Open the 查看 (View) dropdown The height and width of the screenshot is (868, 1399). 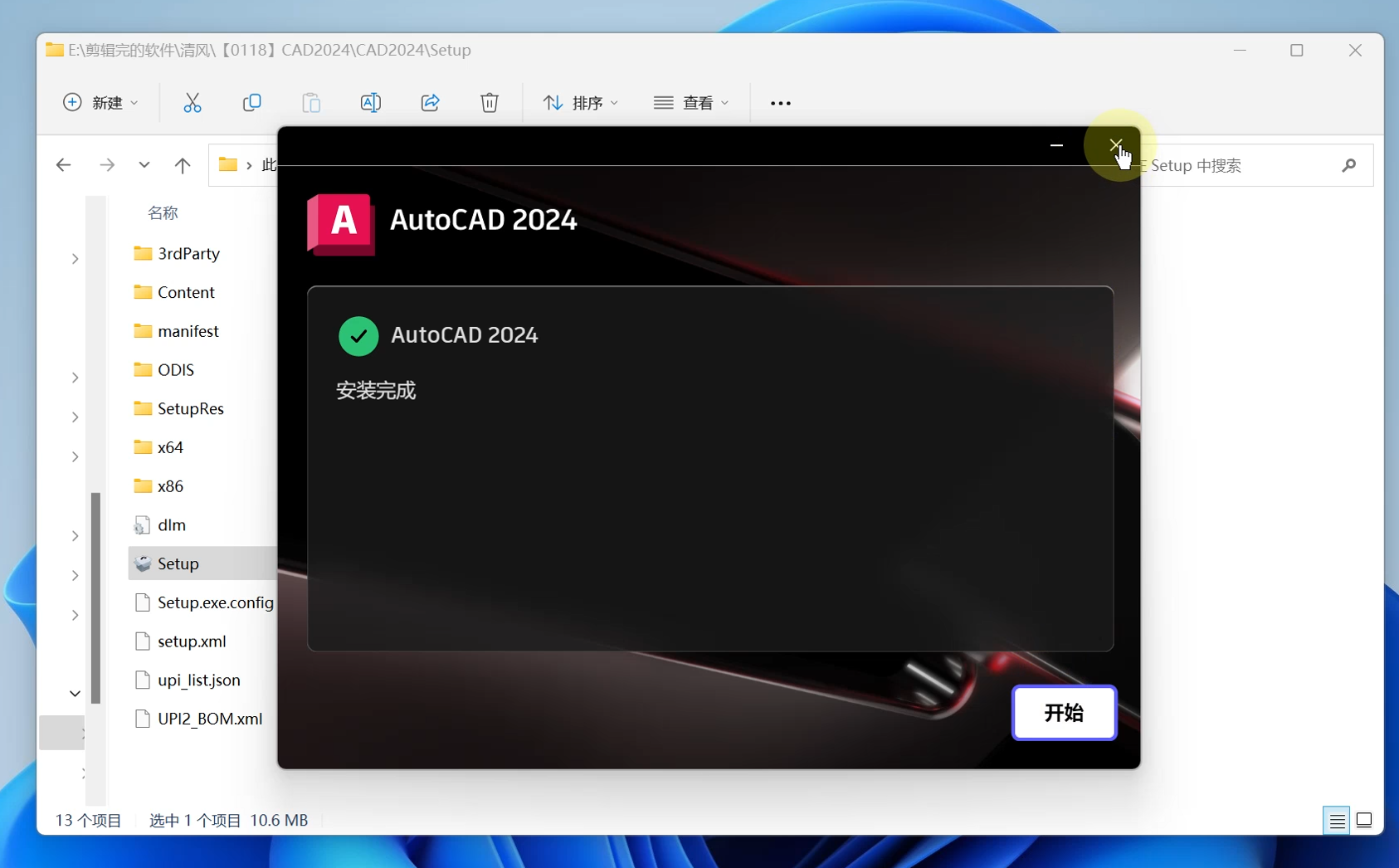pos(691,102)
